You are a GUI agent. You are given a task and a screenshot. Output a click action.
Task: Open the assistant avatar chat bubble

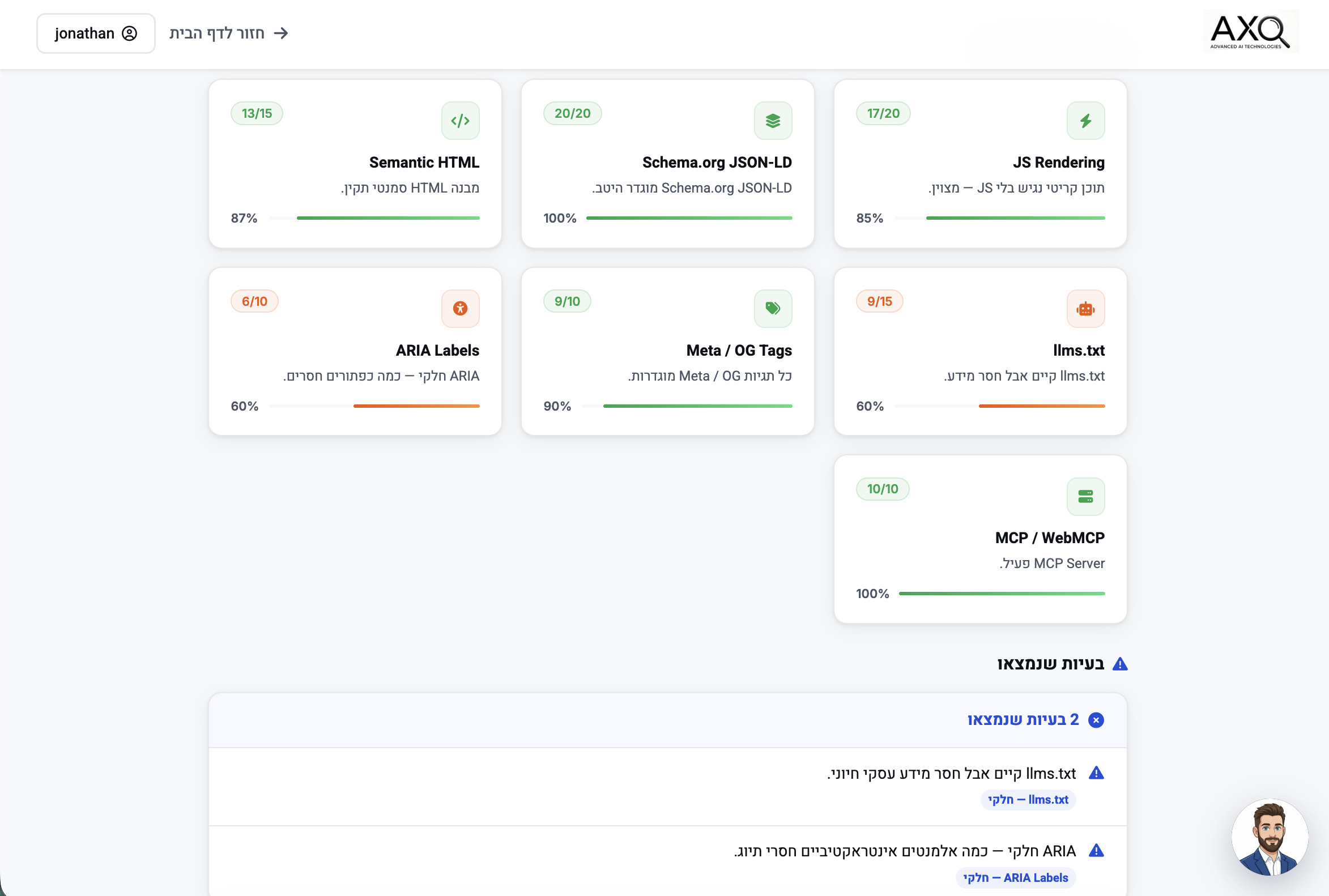pyautogui.click(x=1270, y=837)
